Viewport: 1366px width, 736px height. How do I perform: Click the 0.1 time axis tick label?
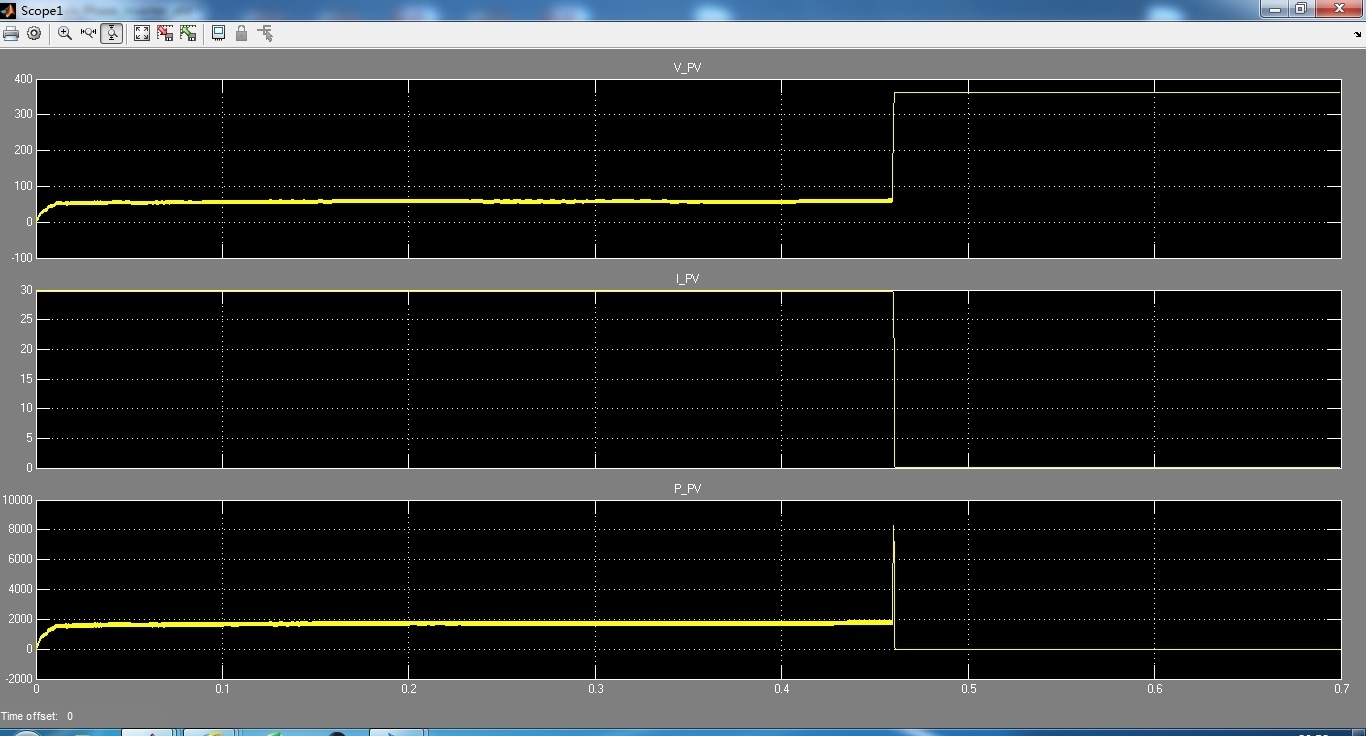[222, 689]
